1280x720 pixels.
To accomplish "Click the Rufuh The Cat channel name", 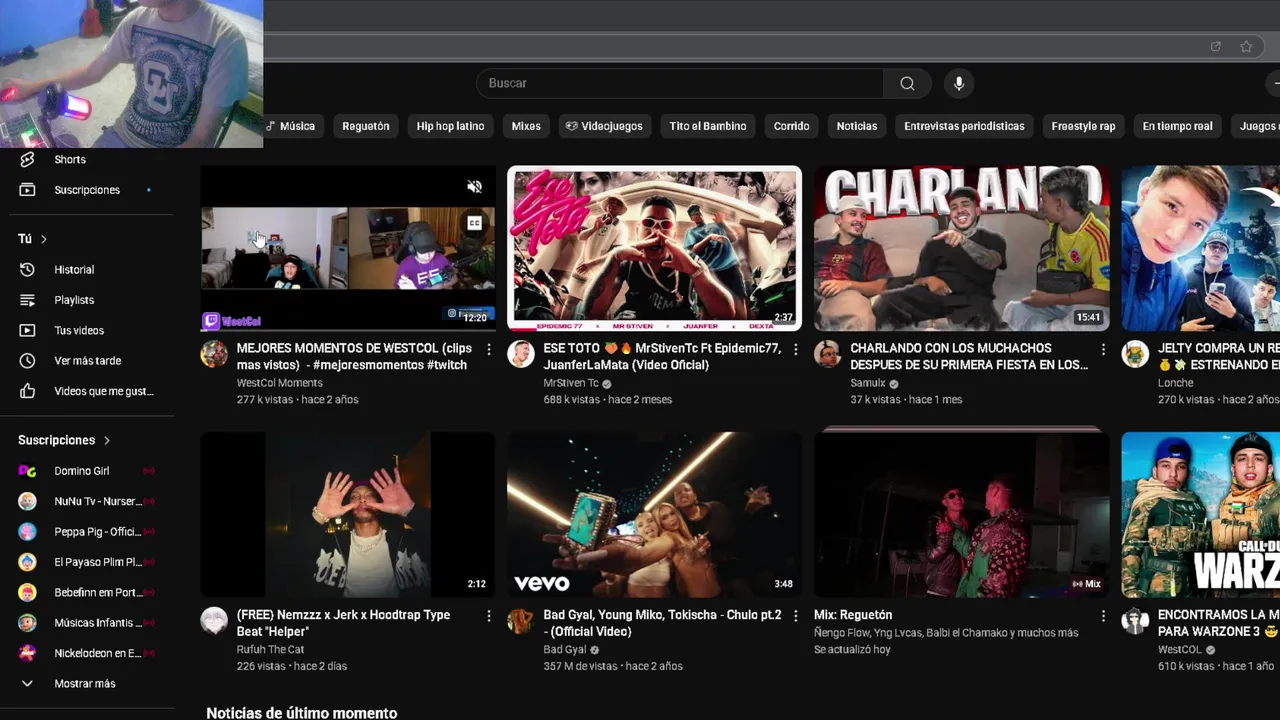I will tap(270, 650).
